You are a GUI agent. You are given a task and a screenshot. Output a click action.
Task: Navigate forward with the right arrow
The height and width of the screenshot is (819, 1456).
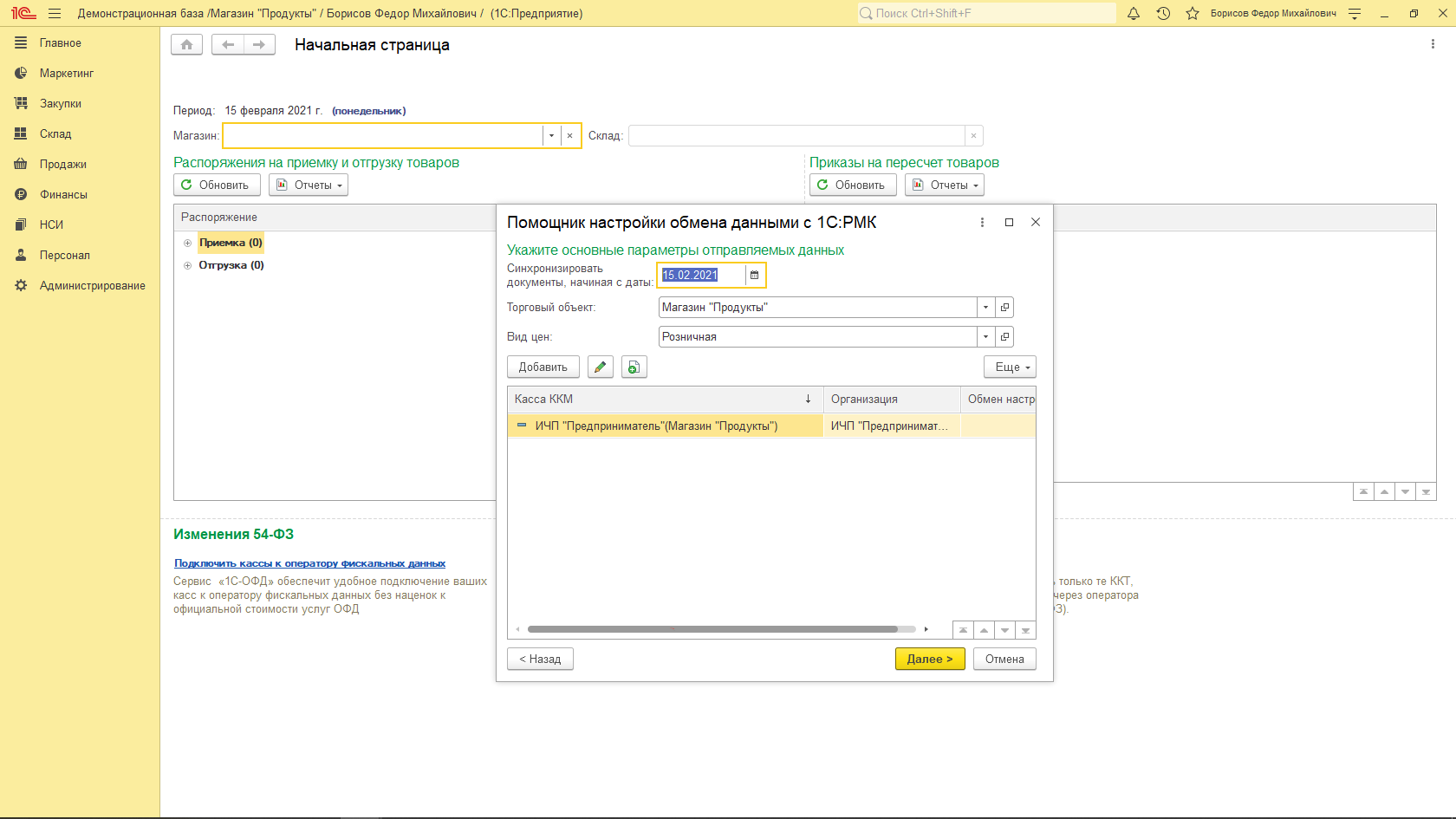click(x=259, y=44)
